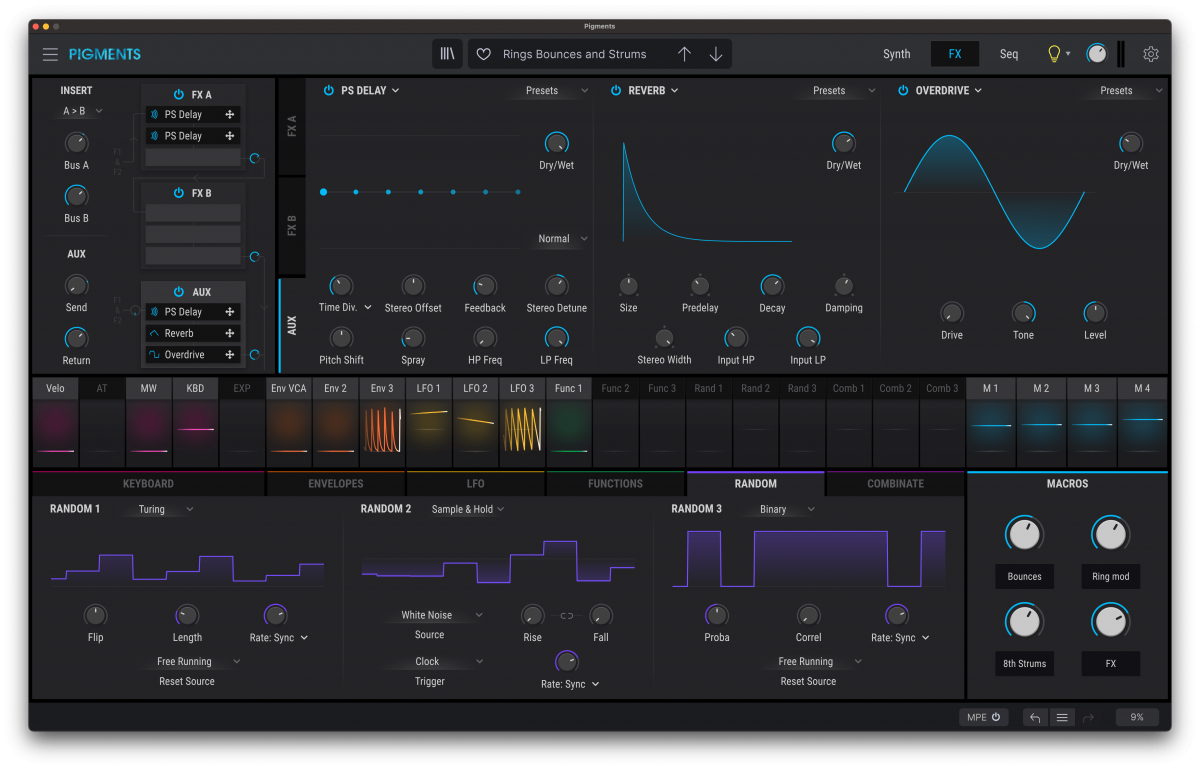This screenshot has height=769, width=1200.
Task: Open the hamburger main menu
Action: tap(50, 54)
